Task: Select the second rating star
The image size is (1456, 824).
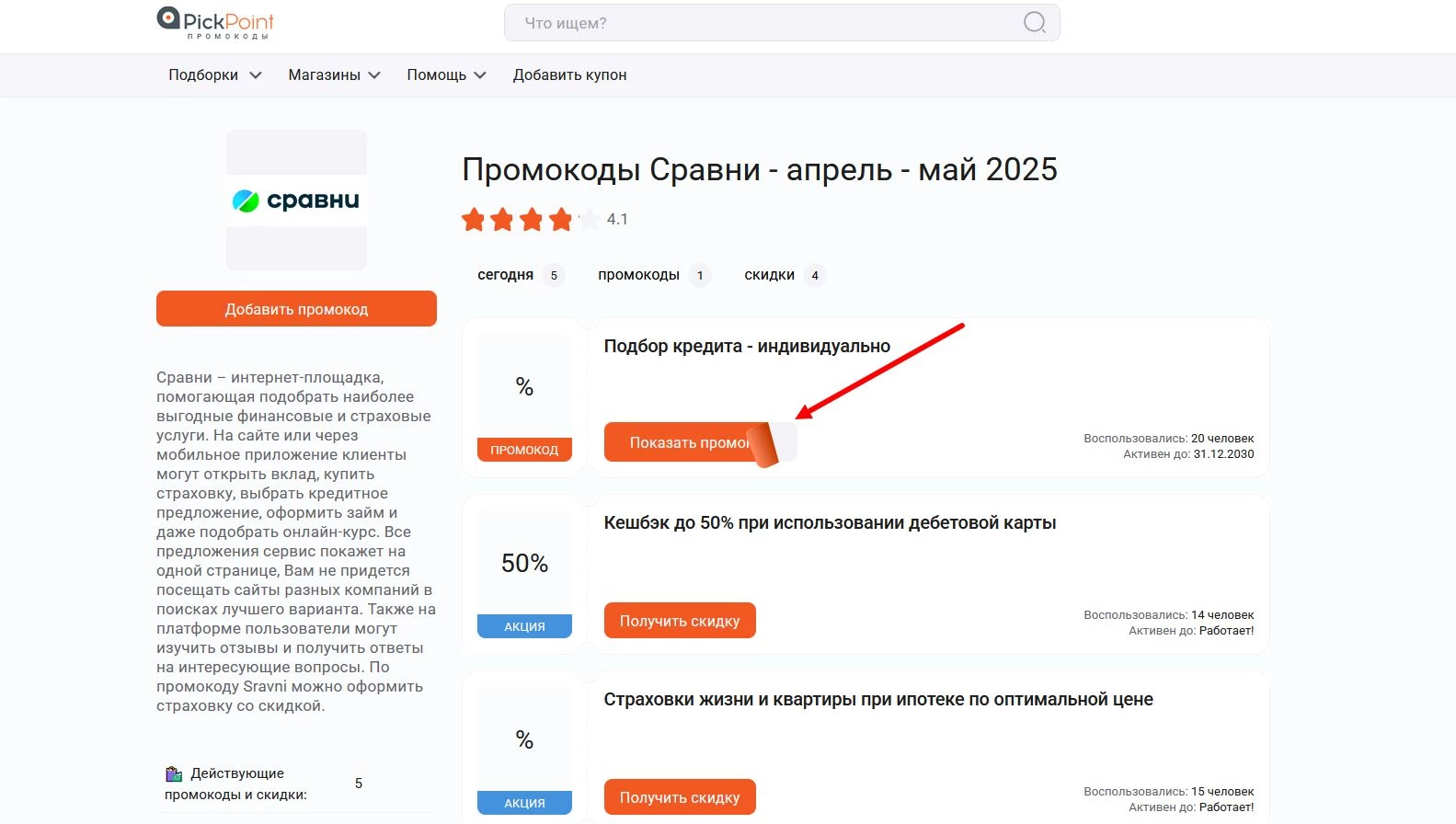Action: 502,220
